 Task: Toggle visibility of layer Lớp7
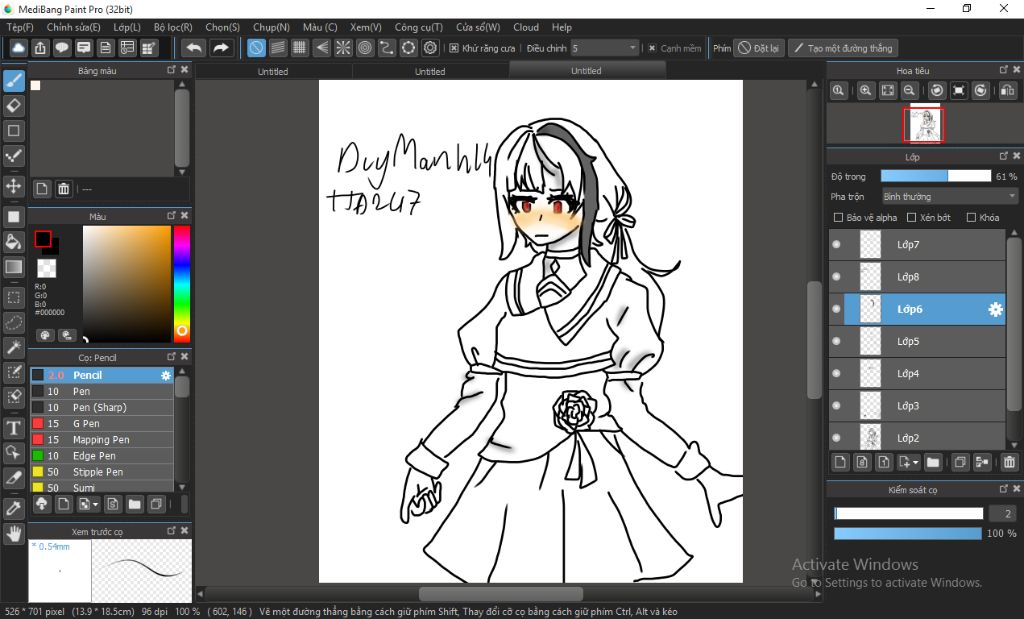(x=837, y=244)
